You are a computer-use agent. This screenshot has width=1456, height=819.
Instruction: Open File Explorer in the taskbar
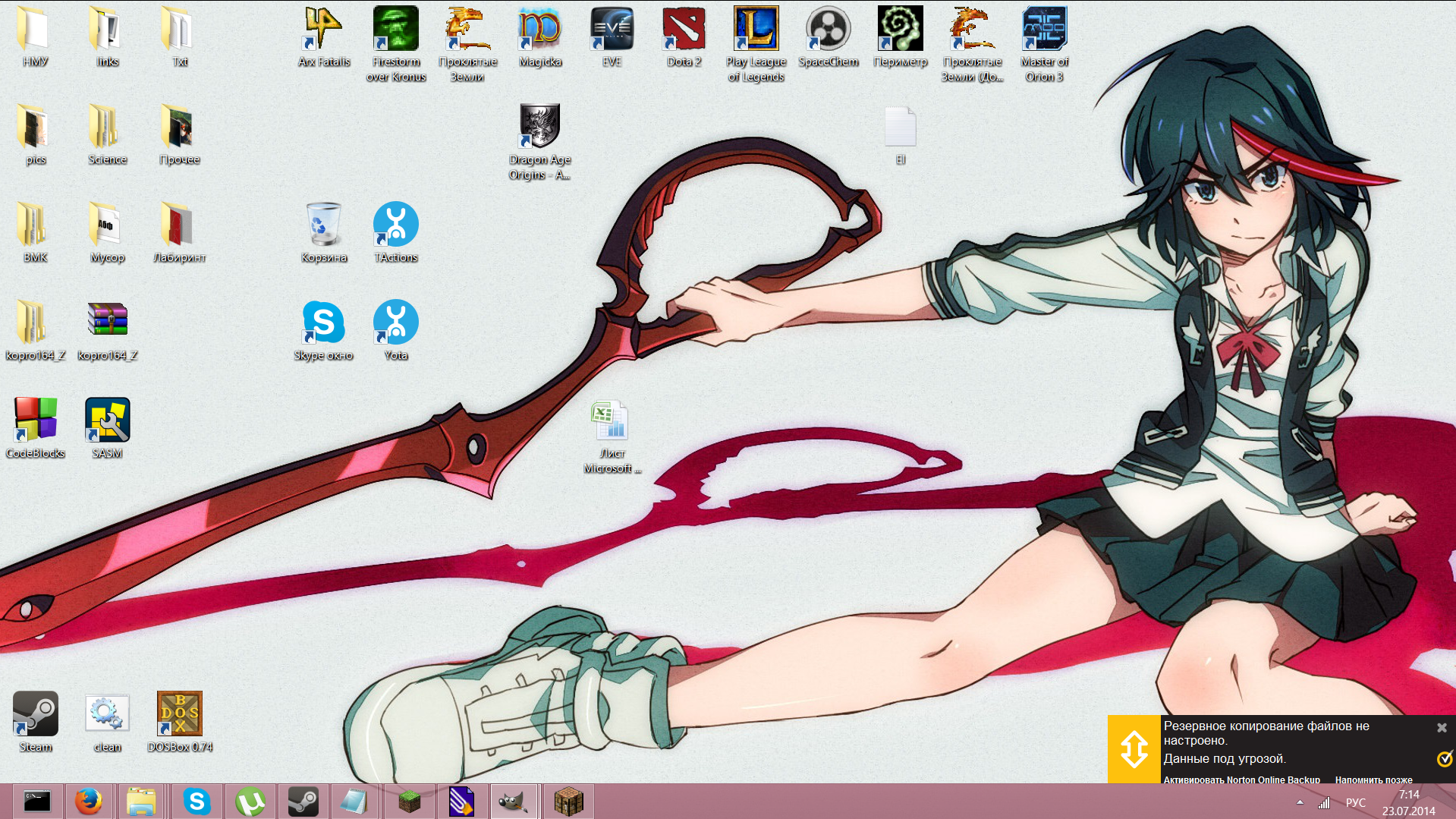141,802
